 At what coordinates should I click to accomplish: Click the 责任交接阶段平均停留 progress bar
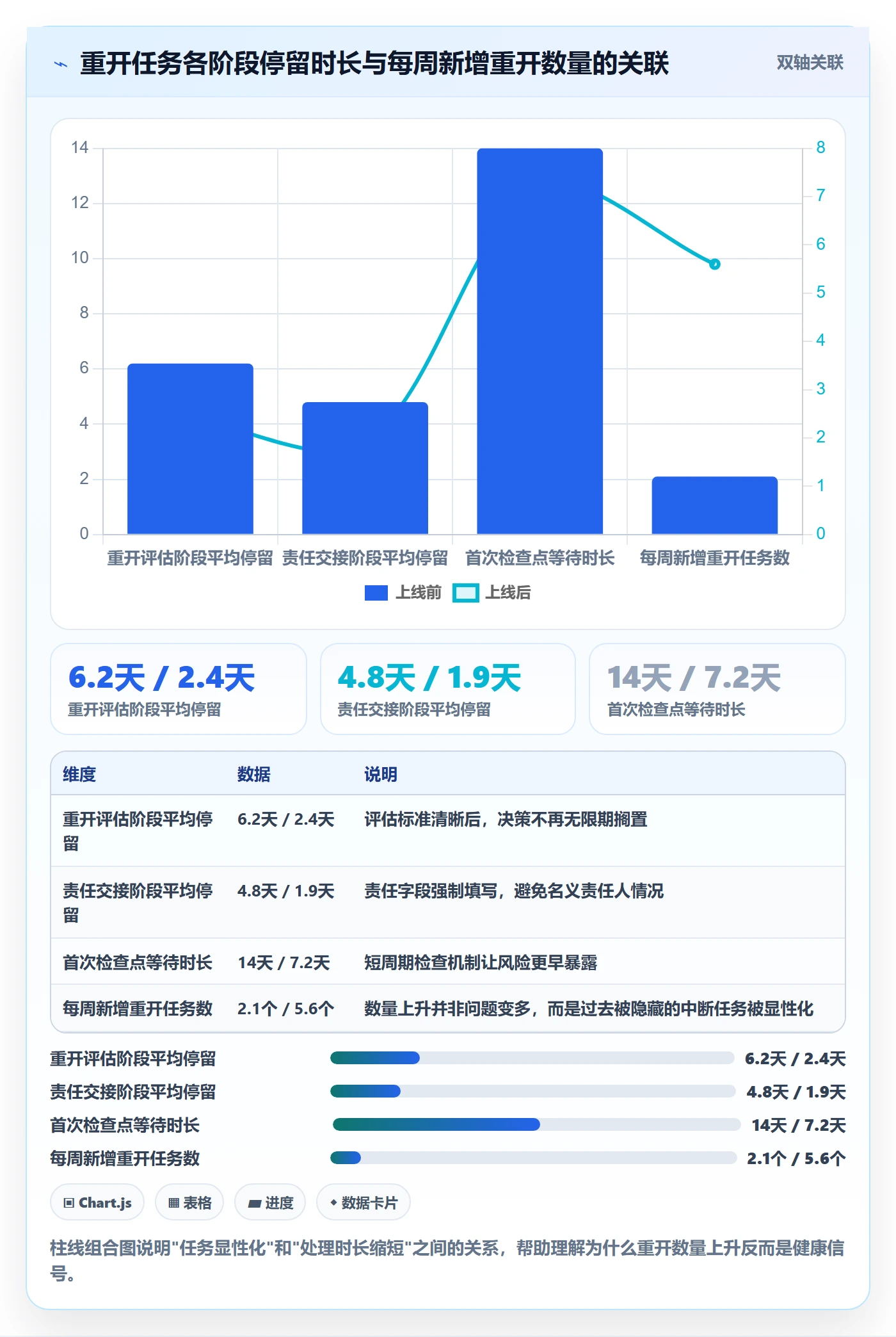coord(533,1091)
